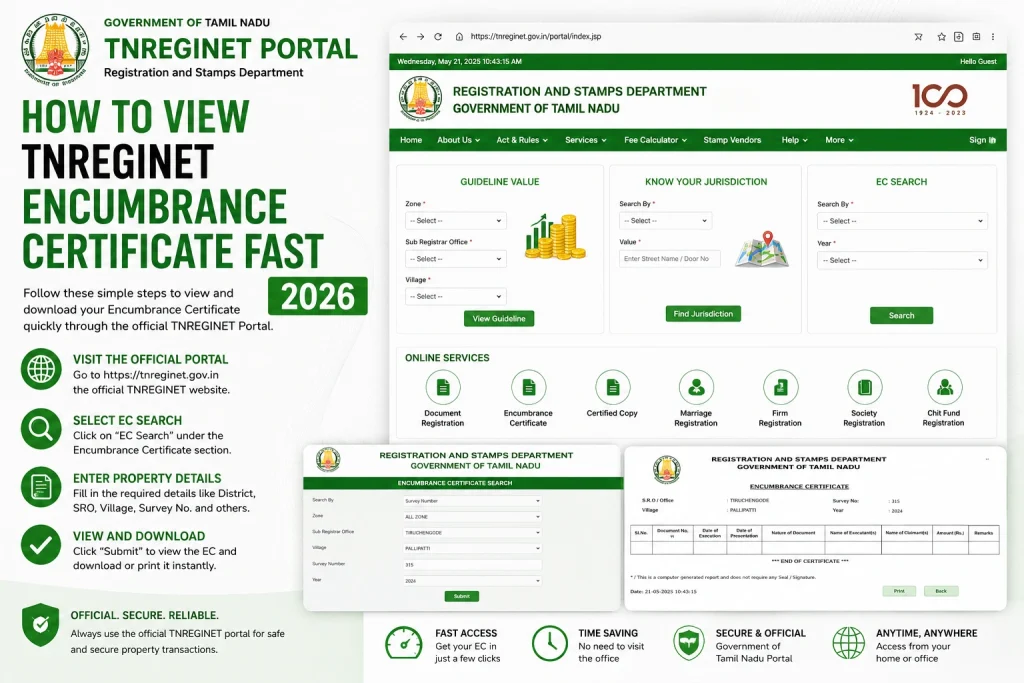Click the browser address bar URL
This screenshot has height=683, width=1024.
point(536,37)
